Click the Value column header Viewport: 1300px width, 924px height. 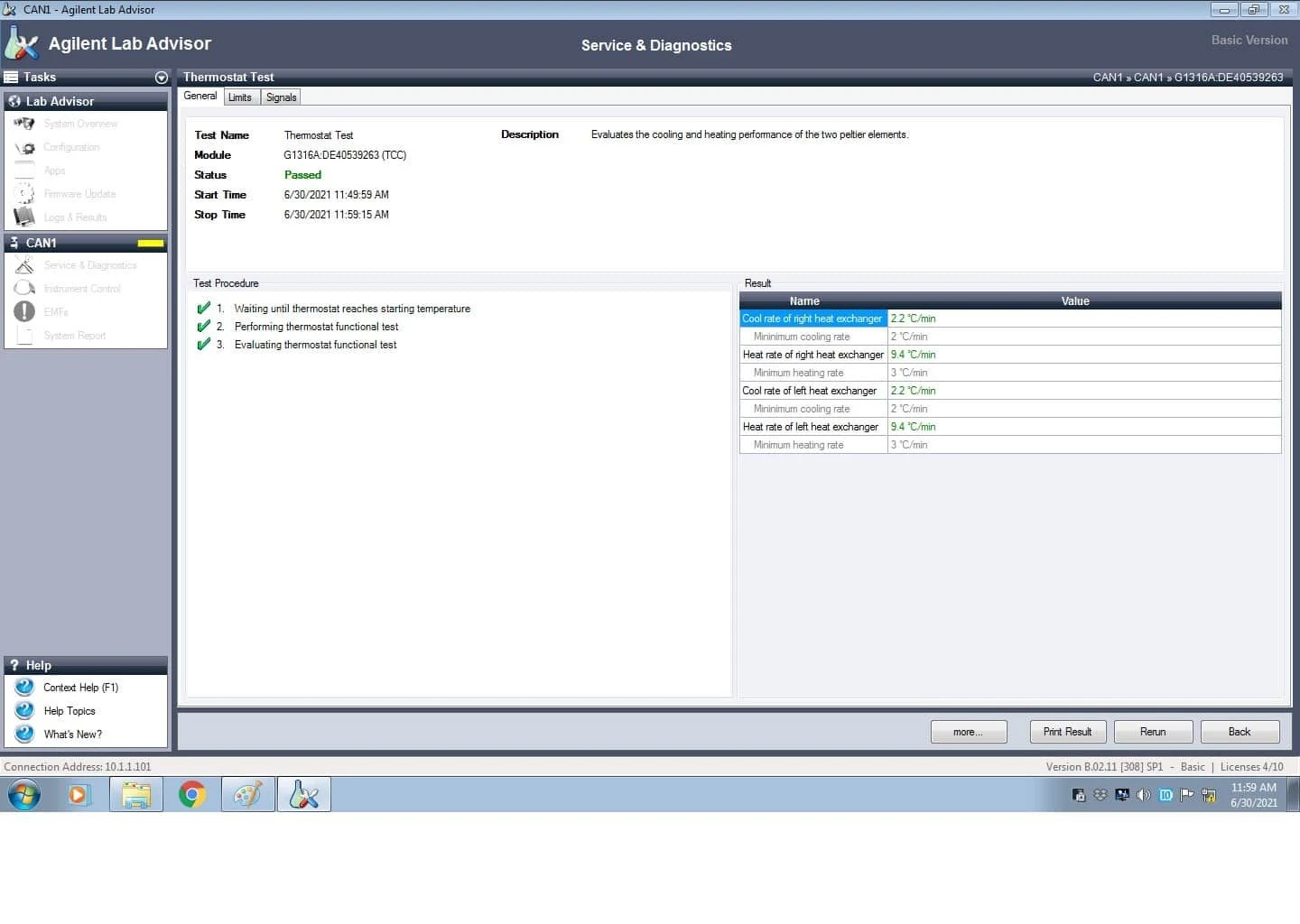1075,301
